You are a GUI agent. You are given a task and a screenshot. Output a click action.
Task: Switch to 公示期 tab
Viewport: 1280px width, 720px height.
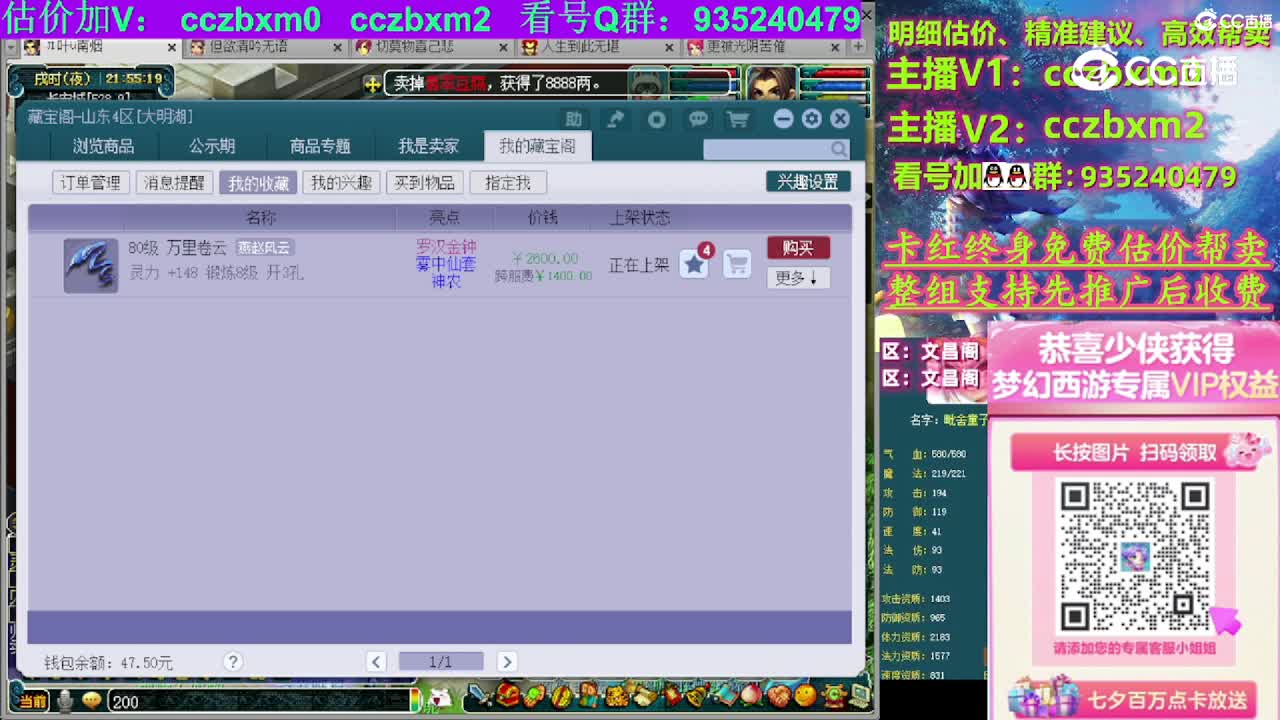(x=212, y=146)
